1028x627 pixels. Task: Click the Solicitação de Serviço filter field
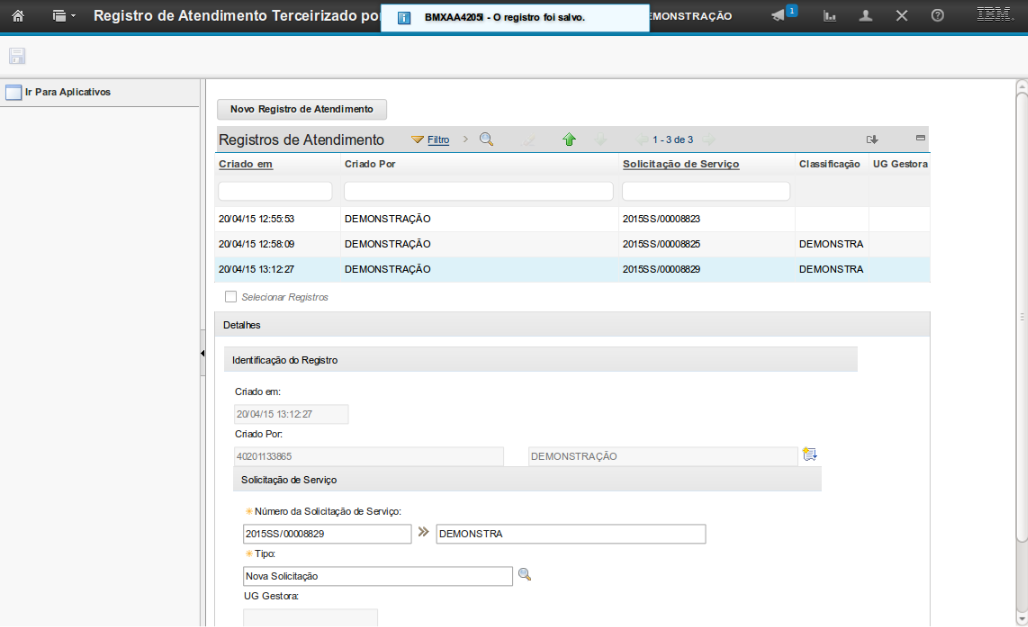(706, 191)
